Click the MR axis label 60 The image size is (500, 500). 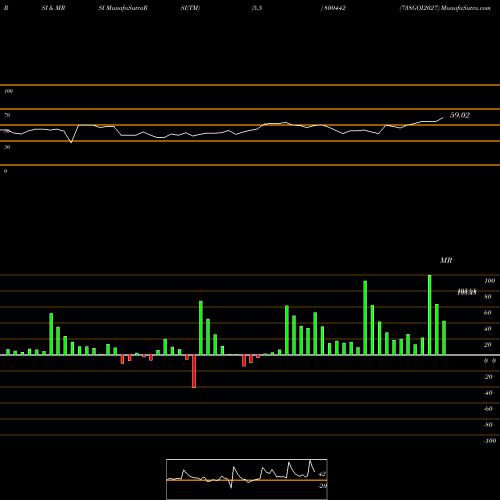point(488,313)
